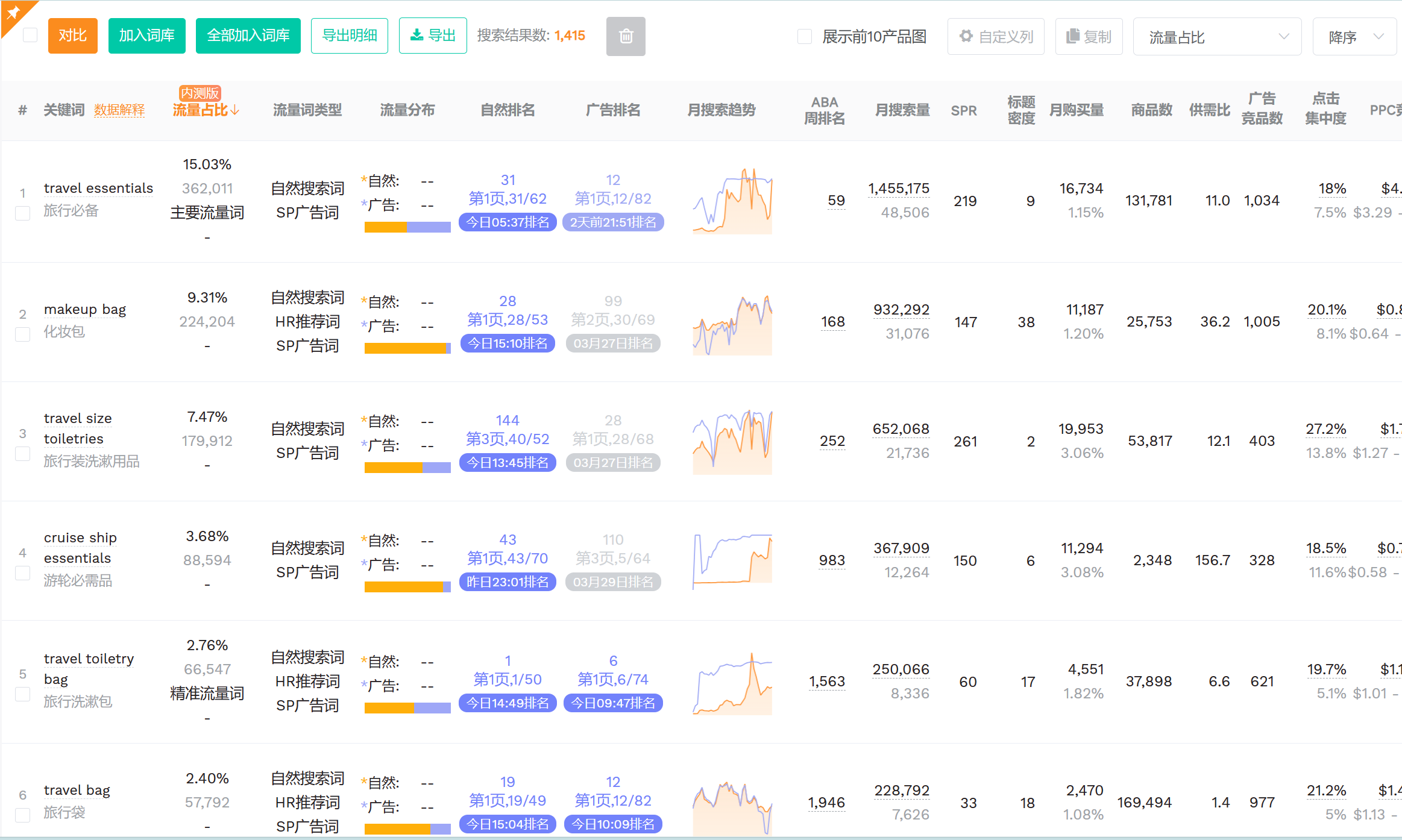
Task: Open the travel essentials keyword link
Action: [x=98, y=189]
